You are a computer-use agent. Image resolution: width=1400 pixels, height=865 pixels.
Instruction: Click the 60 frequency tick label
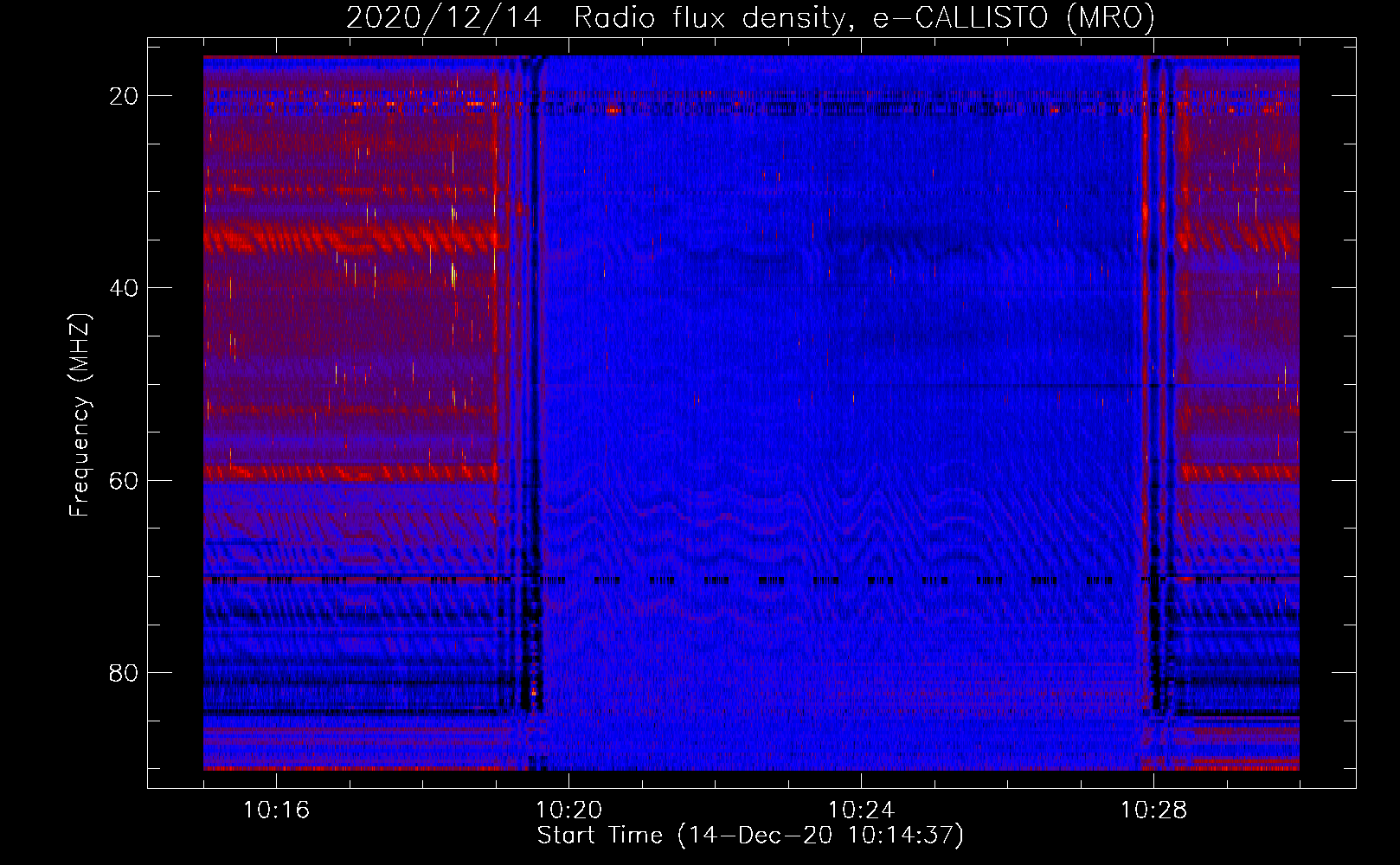click(x=124, y=480)
